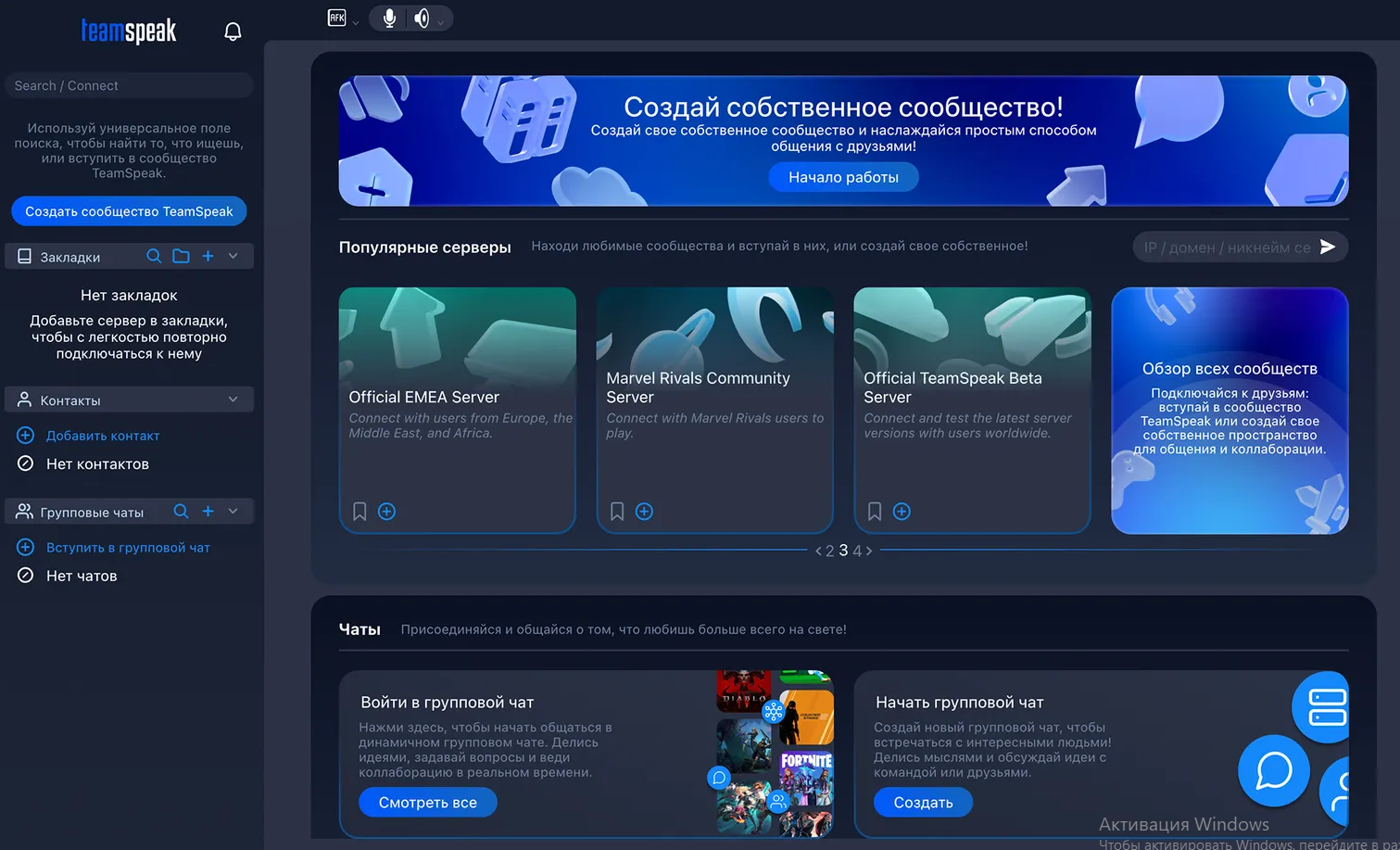Image resolution: width=1400 pixels, height=850 pixels.
Task: Collapse the Закладки section
Action: point(233,256)
